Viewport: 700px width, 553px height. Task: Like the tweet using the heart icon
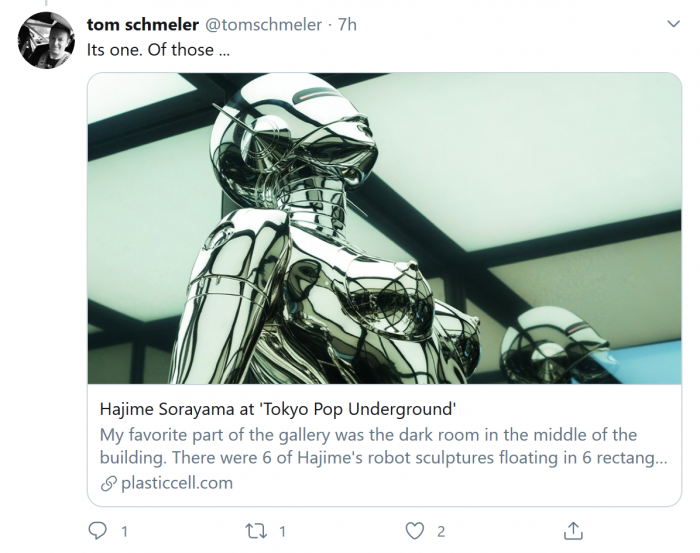tap(414, 530)
